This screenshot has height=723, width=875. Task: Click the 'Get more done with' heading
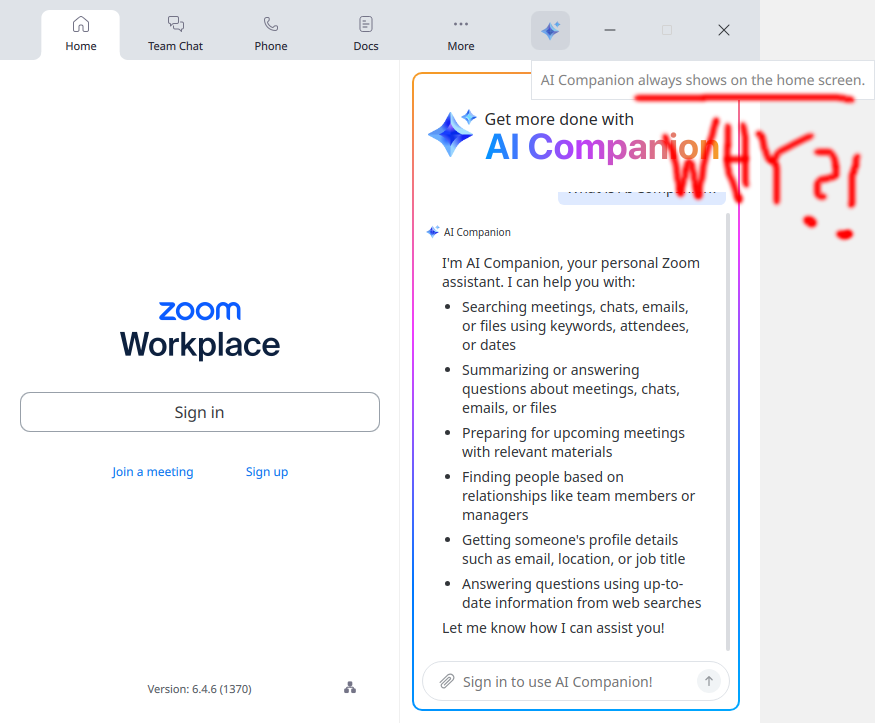click(559, 119)
